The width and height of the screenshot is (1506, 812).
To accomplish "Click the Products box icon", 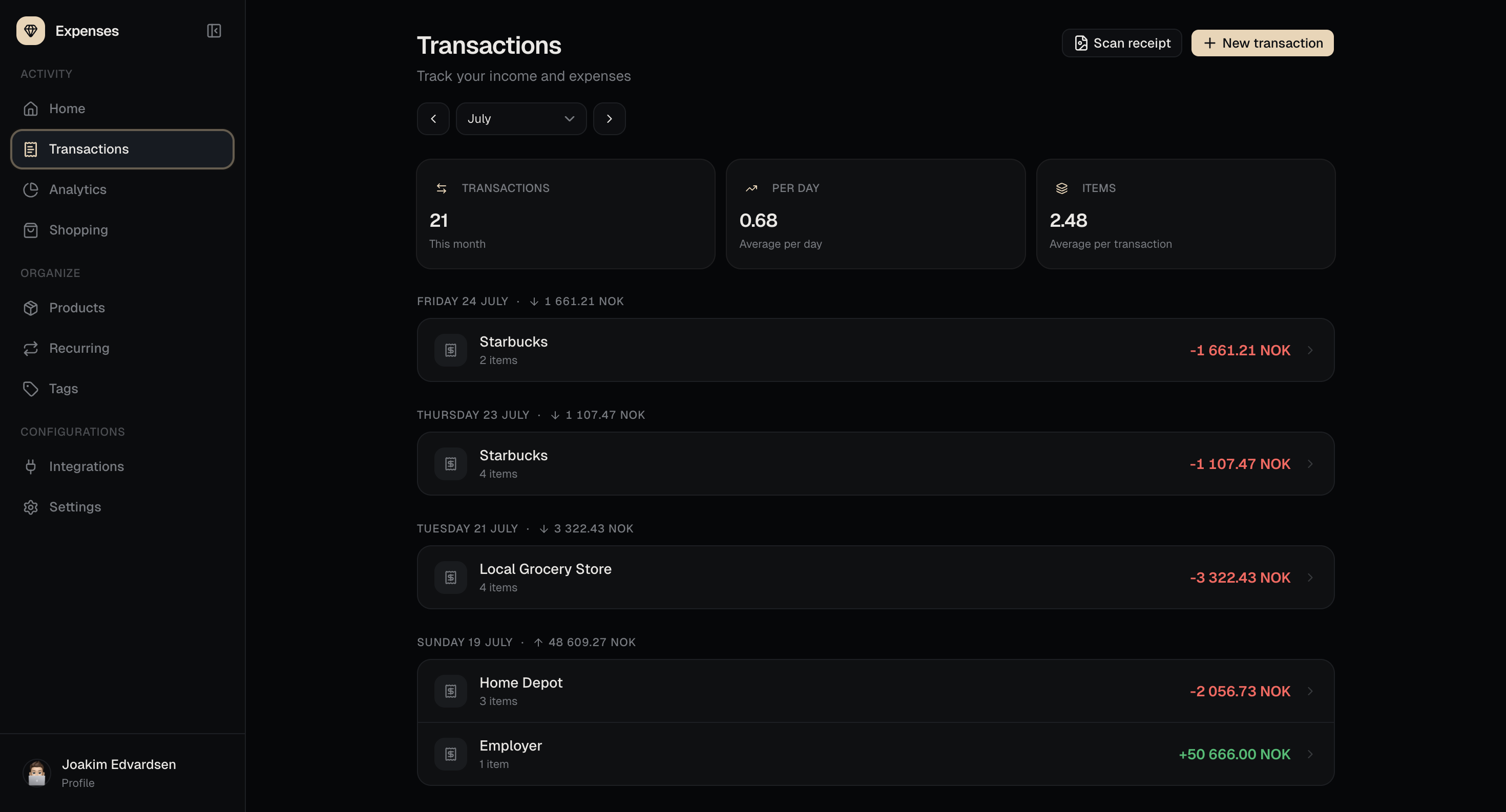I will [30, 308].
